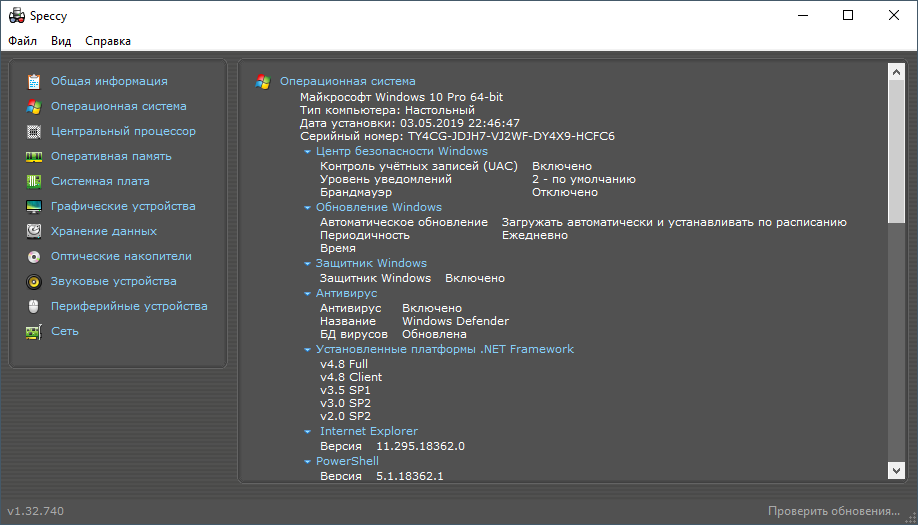Click Майкрософт Windows 10 Pro 64-bit text
The image size is (918, 525).
tap(402, 97)
